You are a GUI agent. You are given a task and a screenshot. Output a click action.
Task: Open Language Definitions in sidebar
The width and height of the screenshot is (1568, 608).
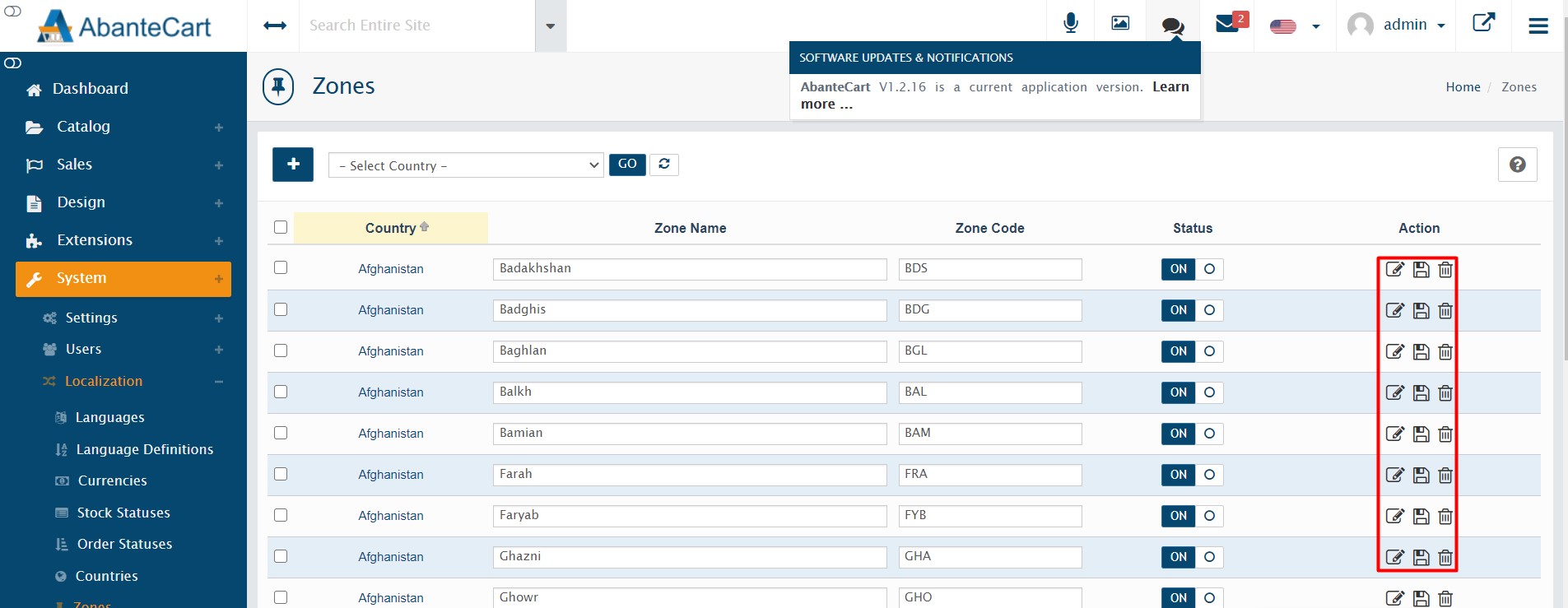[x=144, y=450]
